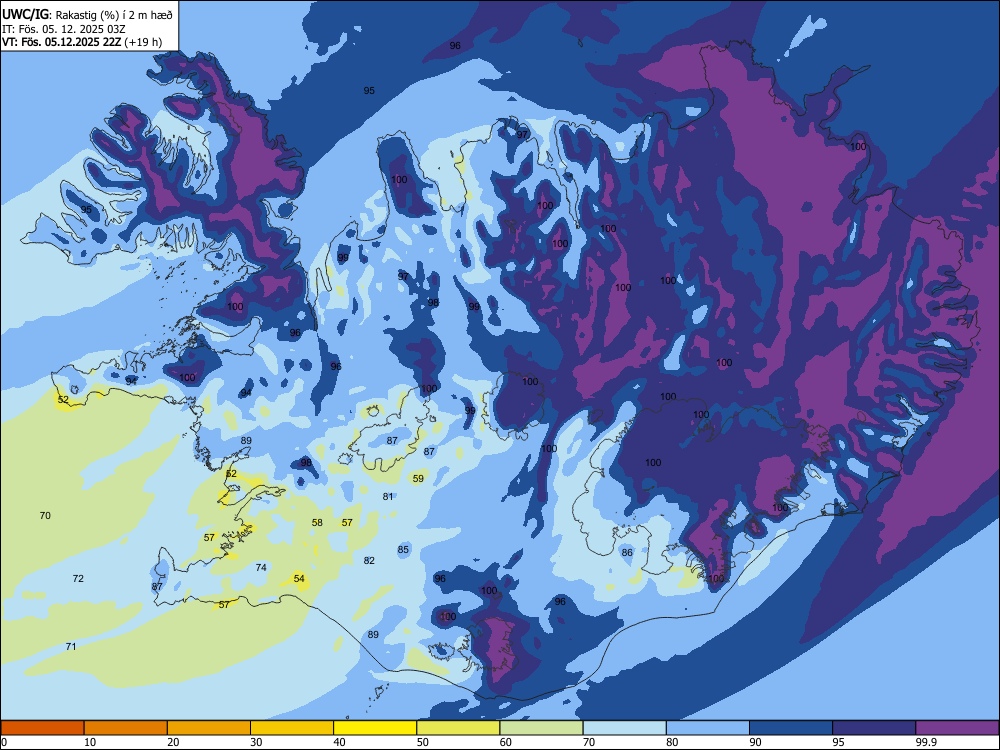Click the map humidity value '82'
This screenshot has height=750, width=1000.
pos(369,561)
